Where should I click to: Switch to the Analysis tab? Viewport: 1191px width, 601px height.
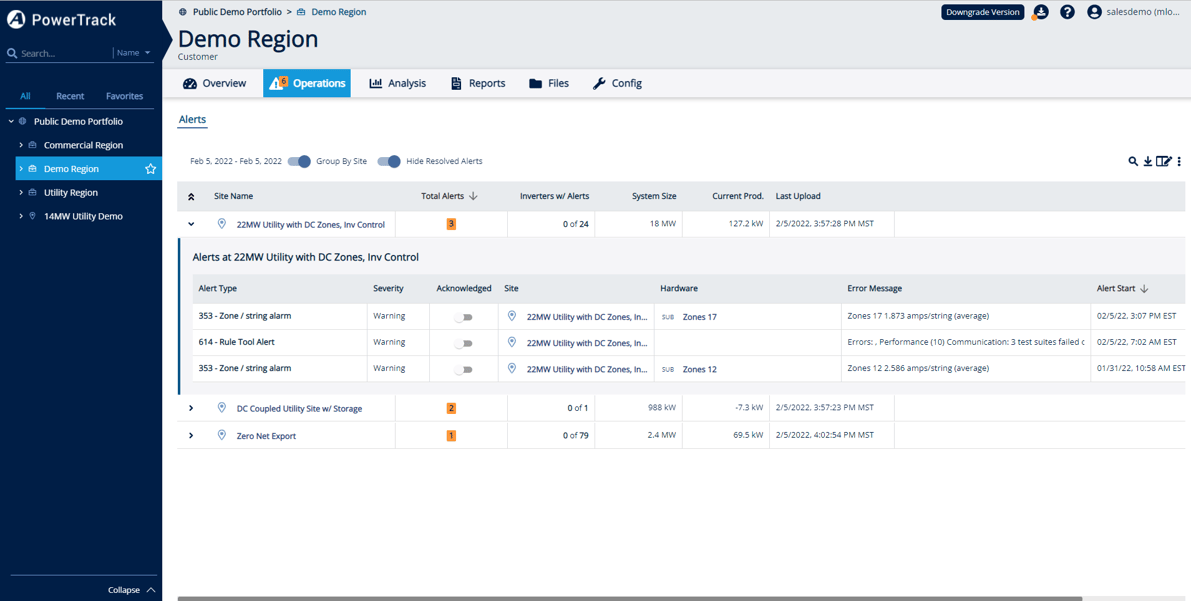coord(398,83)
